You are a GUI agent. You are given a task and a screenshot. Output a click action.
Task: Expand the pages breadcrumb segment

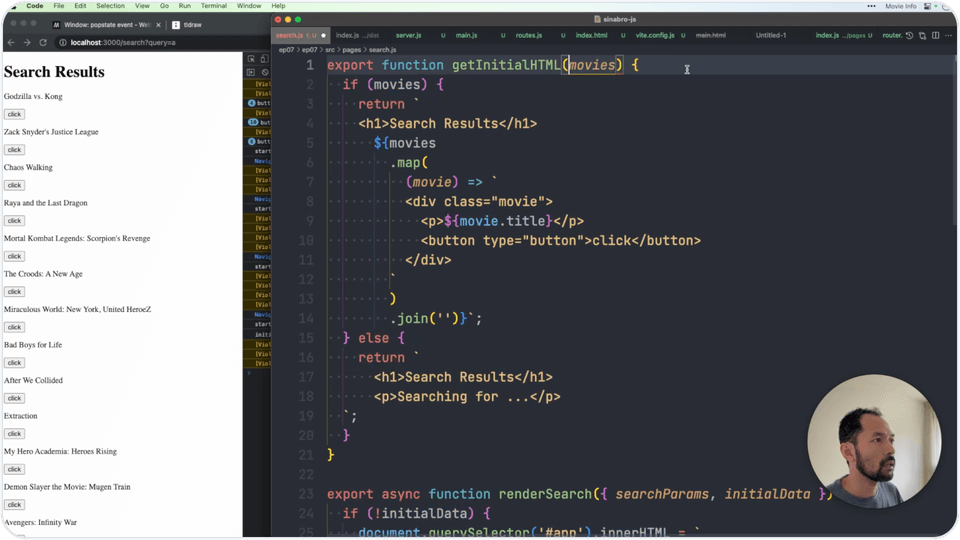click(351, 50)
